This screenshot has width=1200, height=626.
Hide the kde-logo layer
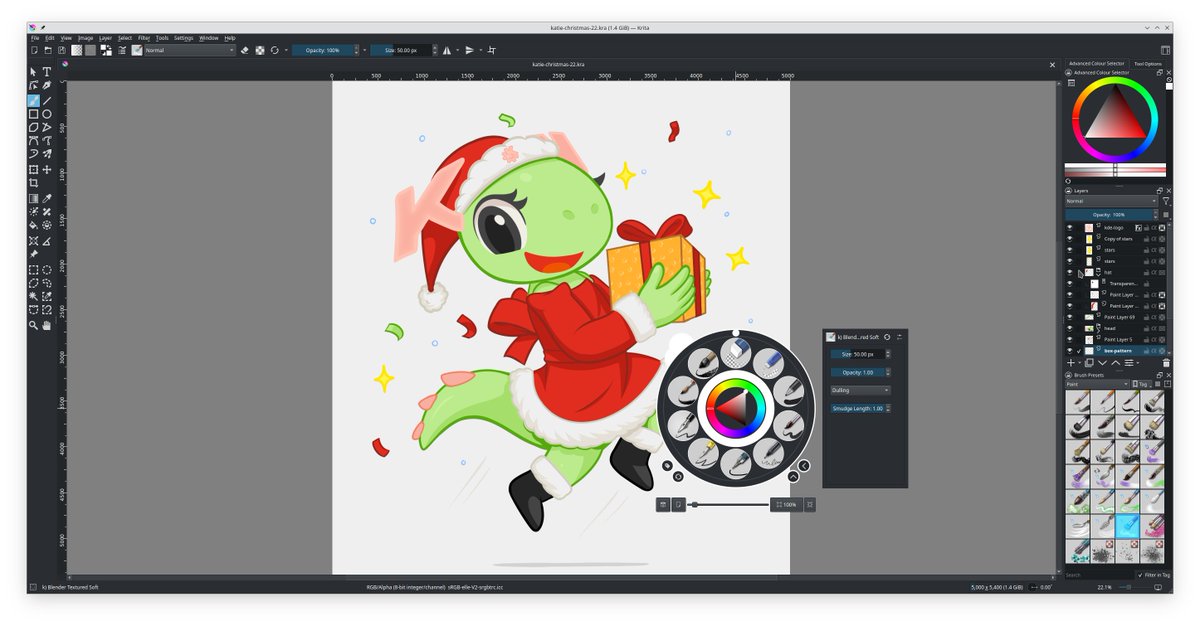1070,228
